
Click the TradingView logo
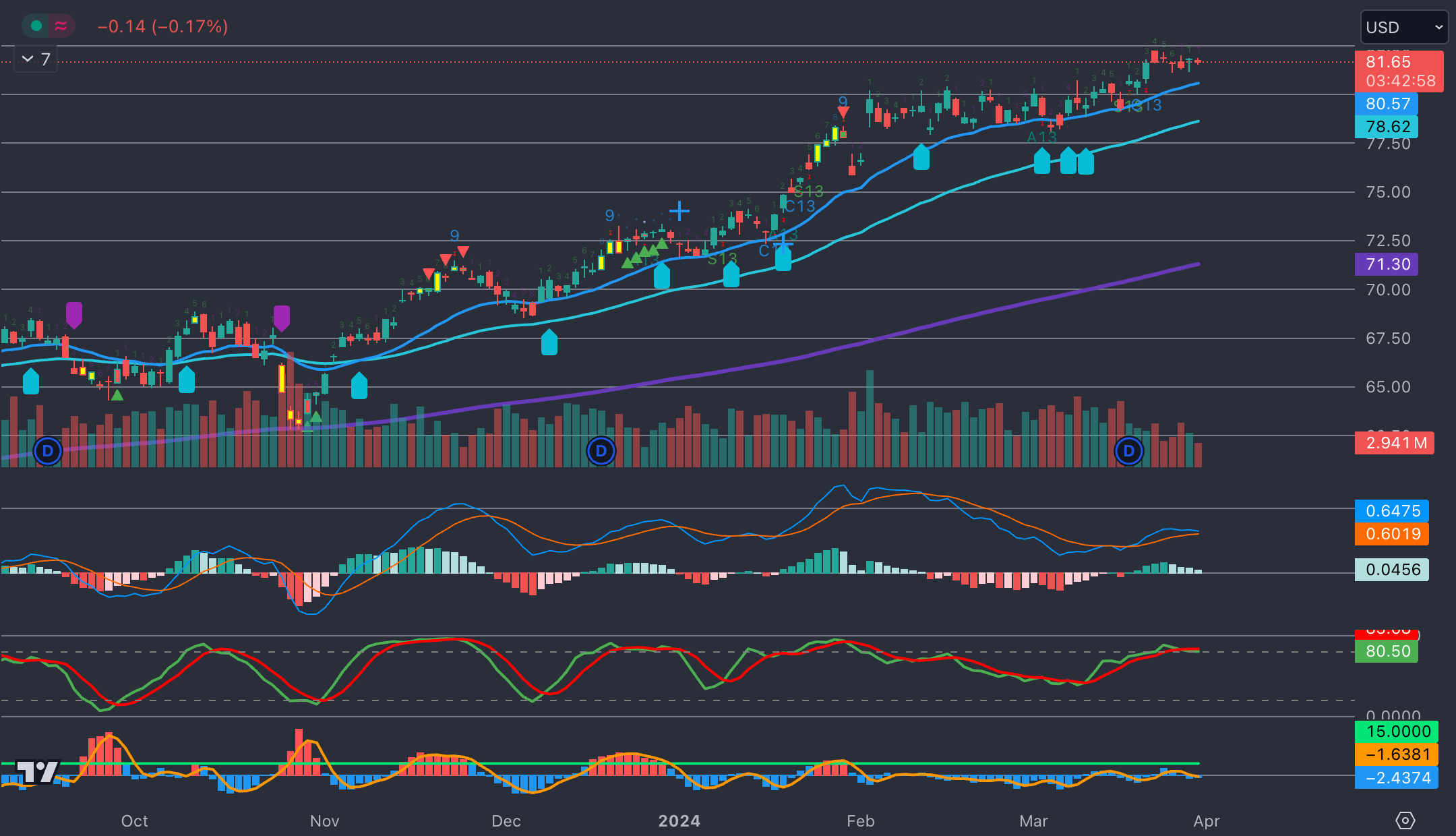[37, 771]
